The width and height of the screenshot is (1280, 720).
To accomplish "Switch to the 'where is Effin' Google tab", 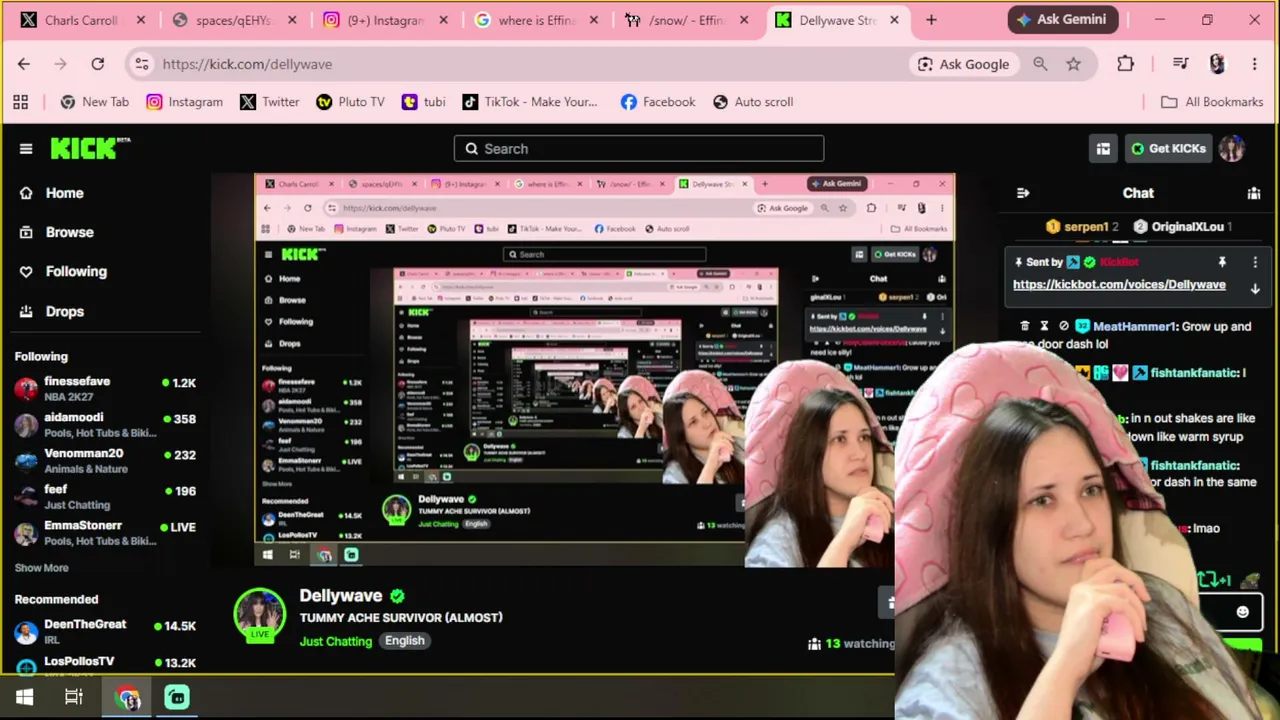I will (536, 20).
